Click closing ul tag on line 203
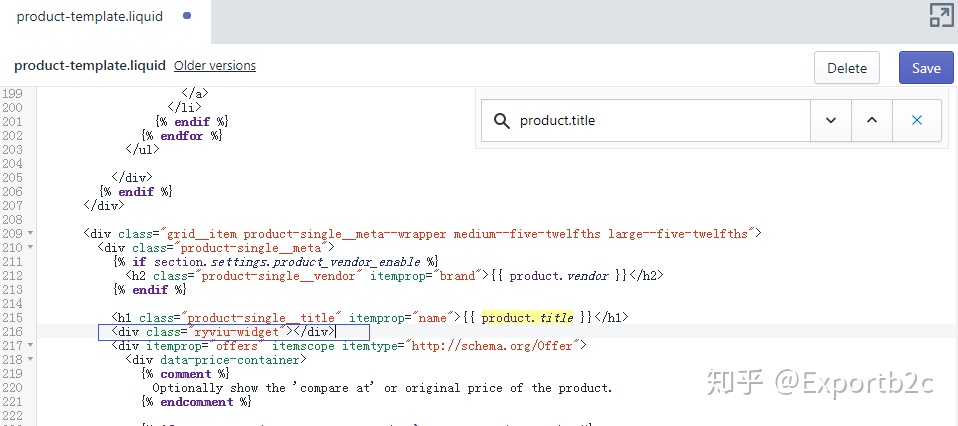958x426 pixels. (142, 149)
